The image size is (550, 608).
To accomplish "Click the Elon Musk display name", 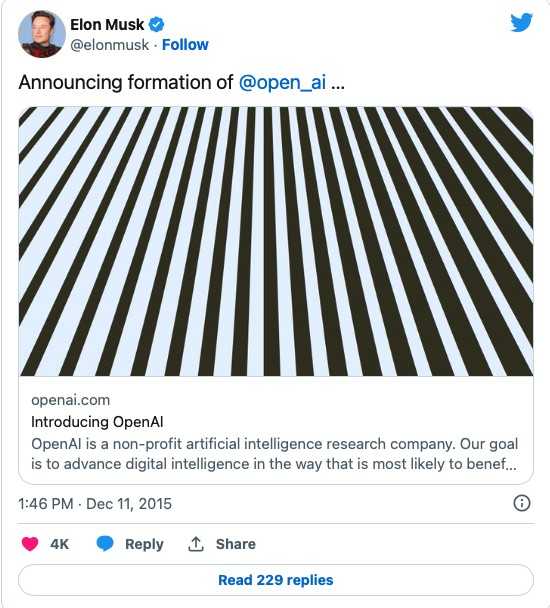I will point(107,25).
